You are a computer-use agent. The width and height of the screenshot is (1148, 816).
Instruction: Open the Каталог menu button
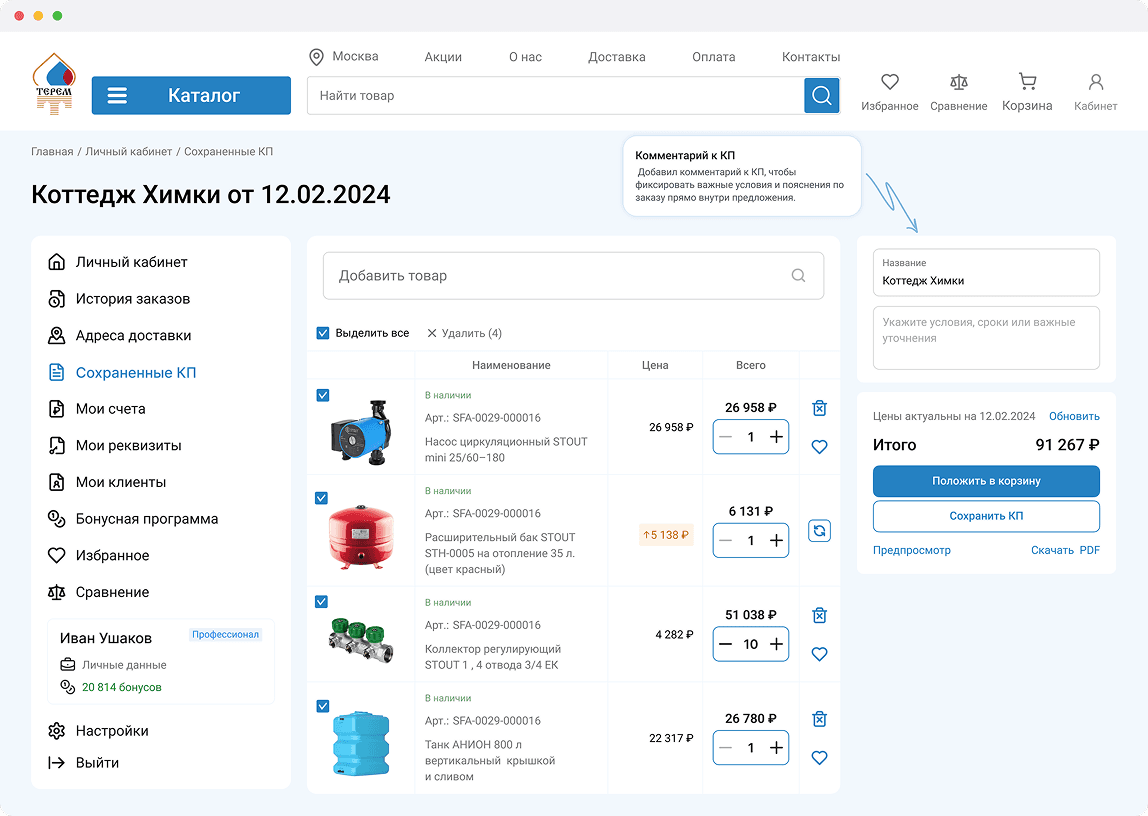point(191,95)
